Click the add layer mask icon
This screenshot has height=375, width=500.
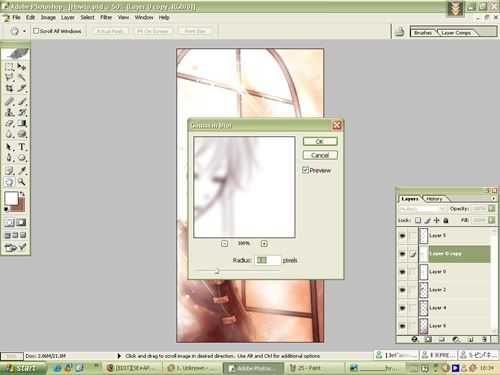click(428, 339)
